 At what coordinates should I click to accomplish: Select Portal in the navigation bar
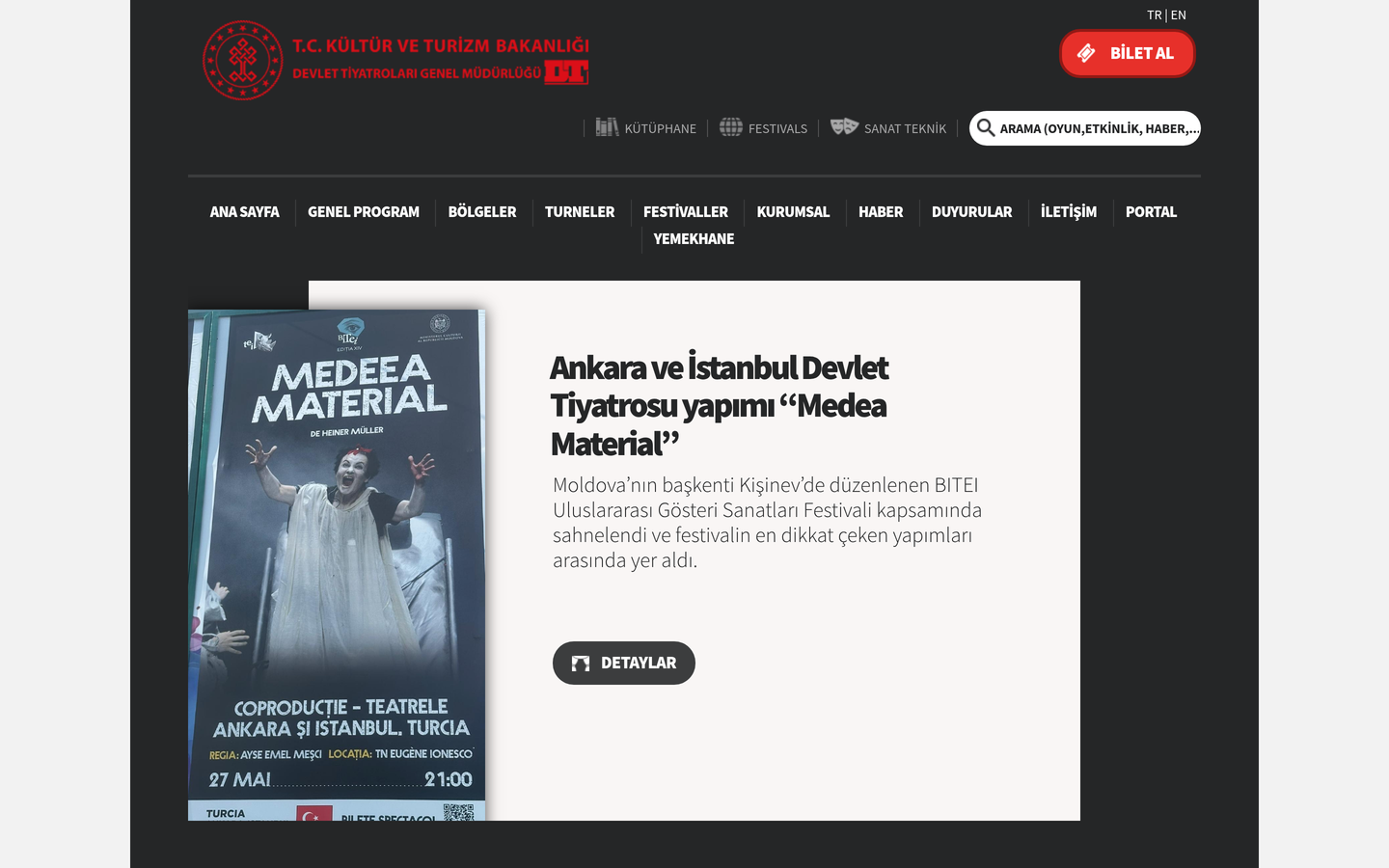(1151, 212)
